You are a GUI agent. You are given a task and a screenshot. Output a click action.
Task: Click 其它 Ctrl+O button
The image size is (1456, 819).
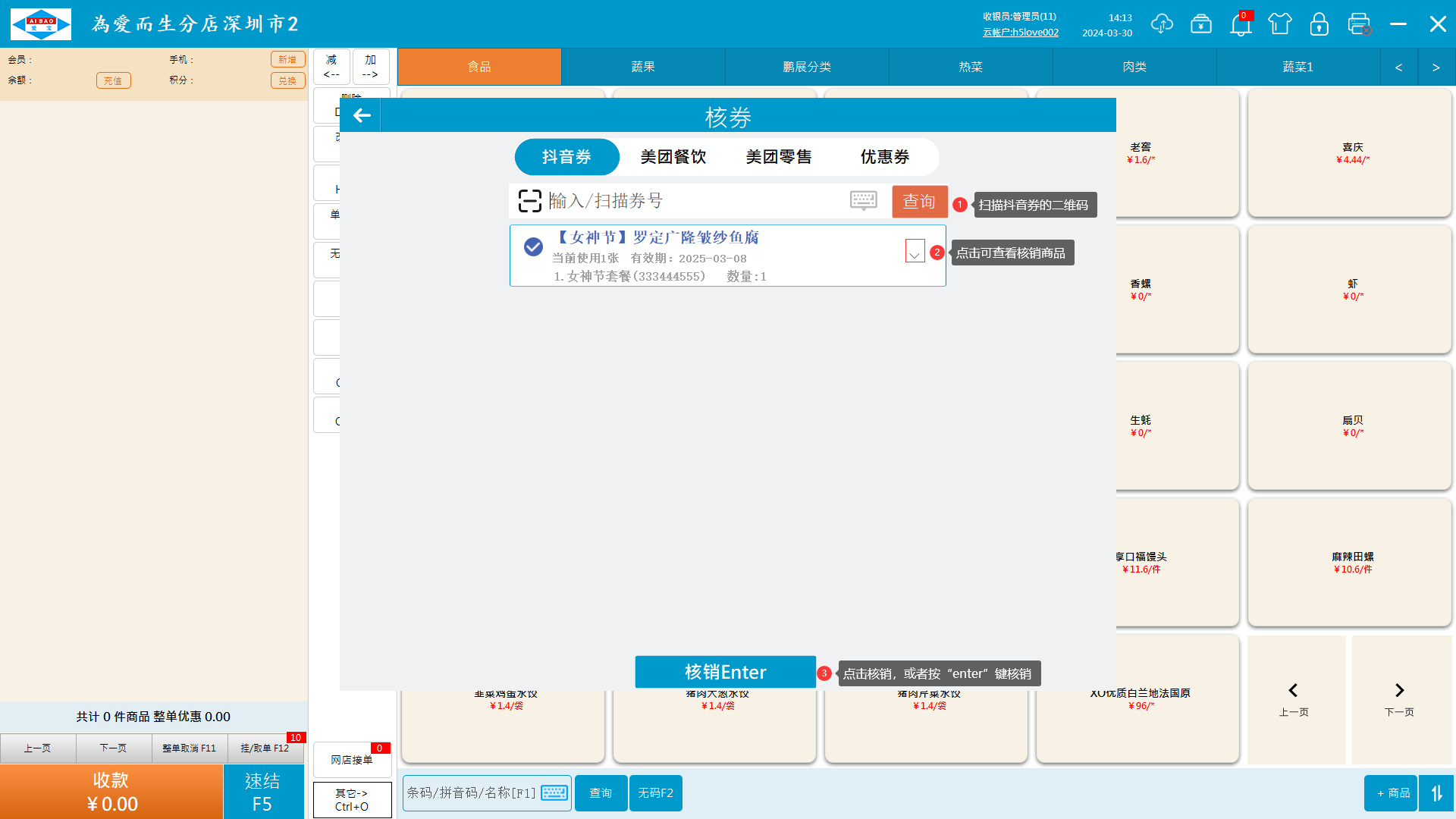352,800
